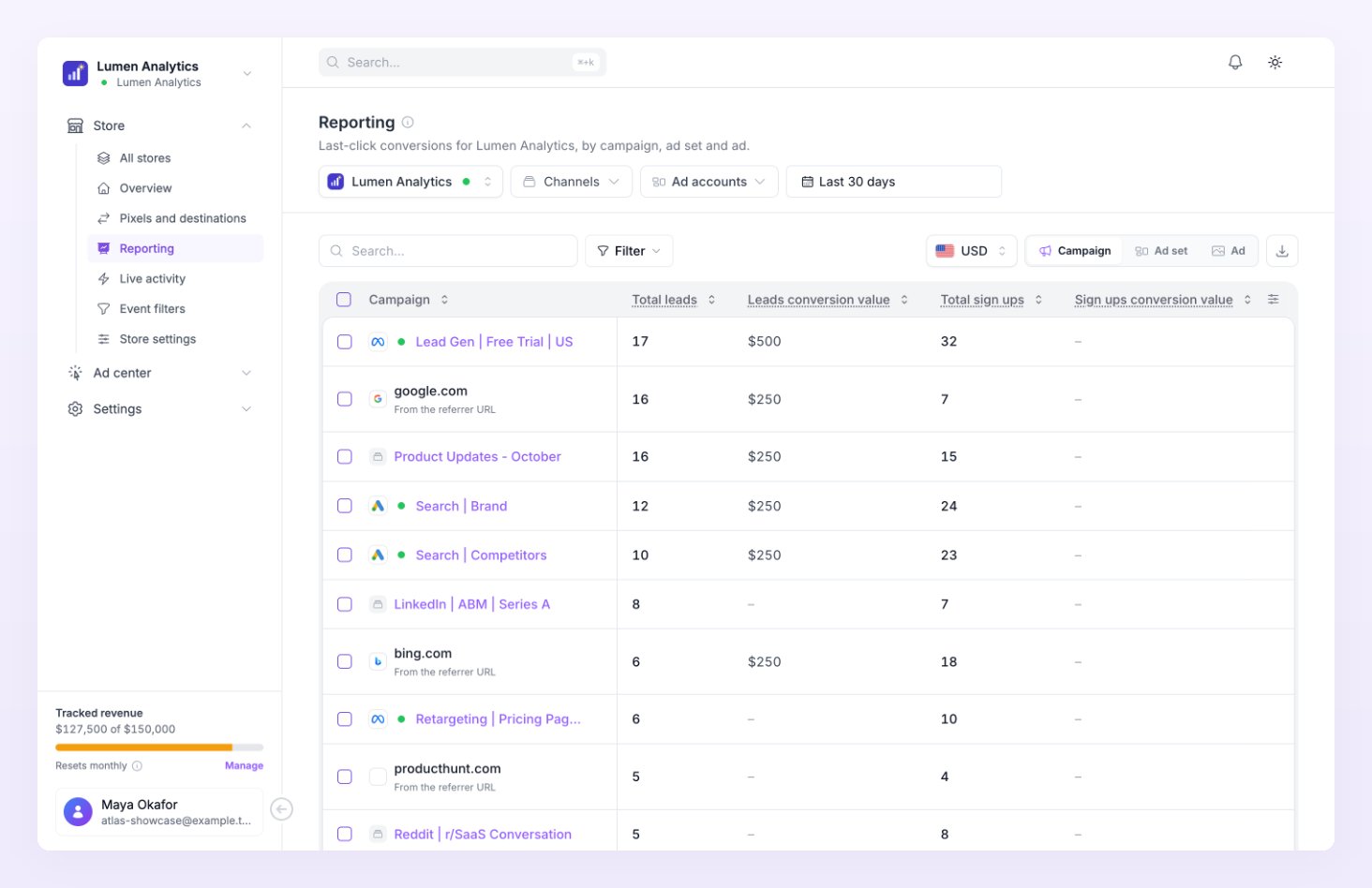The height and width of the screenshot is (888, 1372).
Task: Open column settings sliders icon in table header
Action: 1273,300
